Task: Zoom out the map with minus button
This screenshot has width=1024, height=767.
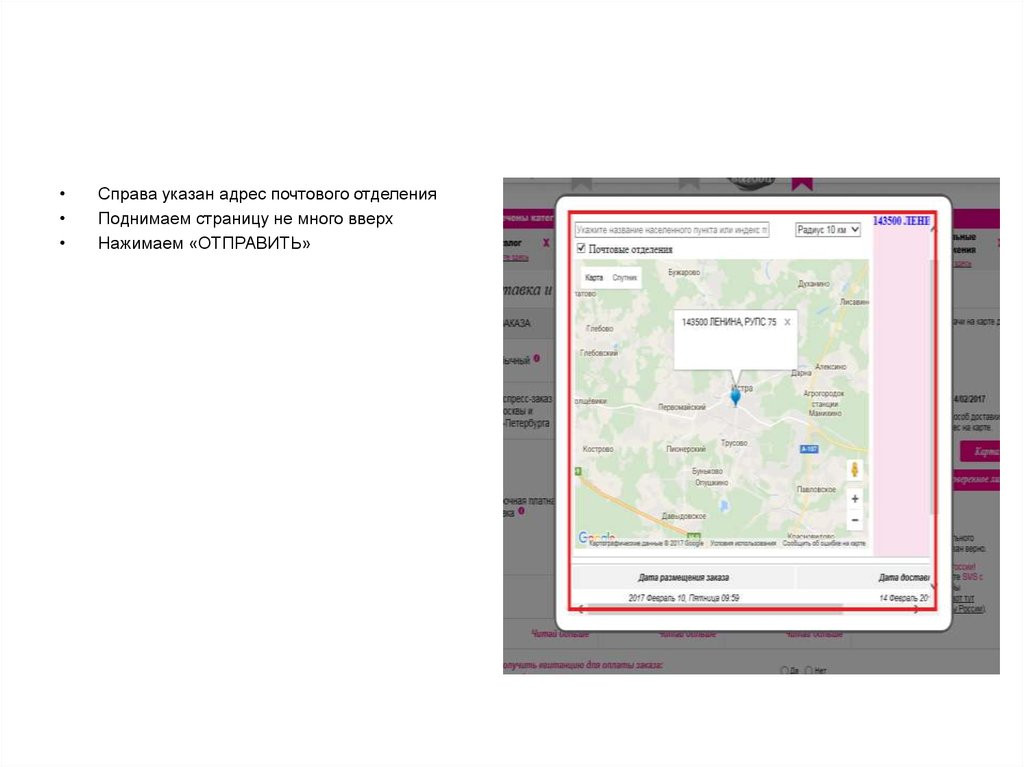Action: pyautogui.click(x=854, y=520)
